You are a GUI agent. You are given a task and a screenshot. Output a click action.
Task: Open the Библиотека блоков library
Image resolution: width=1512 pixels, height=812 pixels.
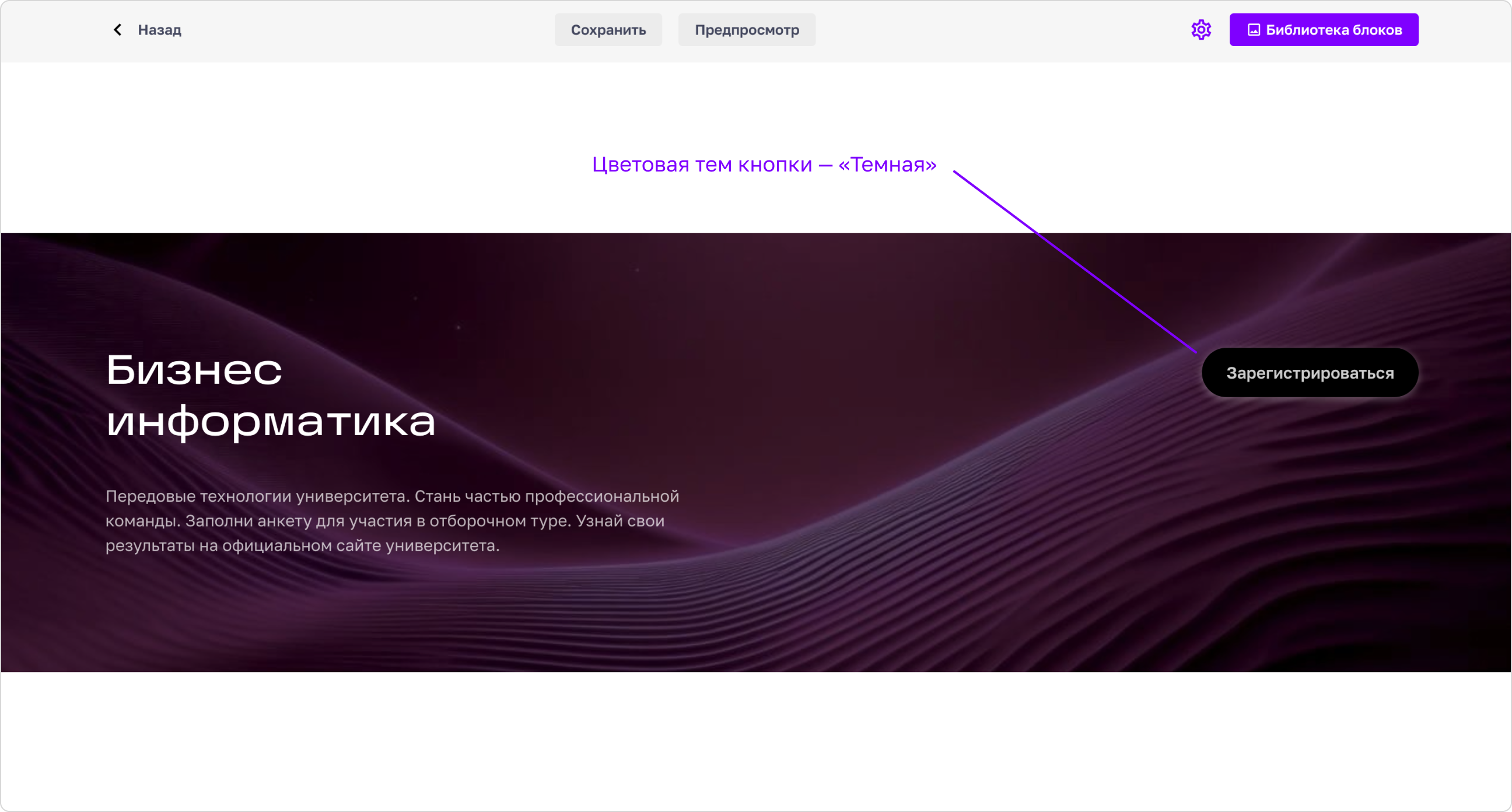tap(1324, 30)
